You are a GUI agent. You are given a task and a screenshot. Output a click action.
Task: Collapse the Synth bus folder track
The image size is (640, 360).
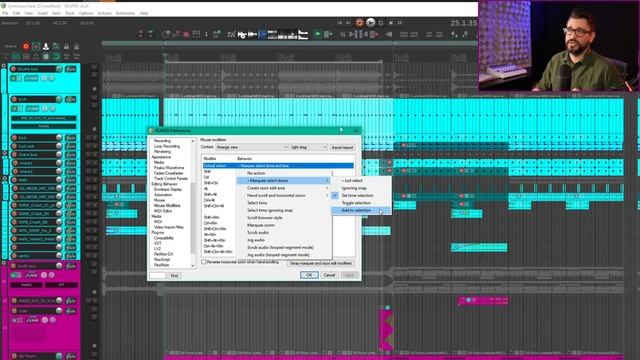pos(4,263)
